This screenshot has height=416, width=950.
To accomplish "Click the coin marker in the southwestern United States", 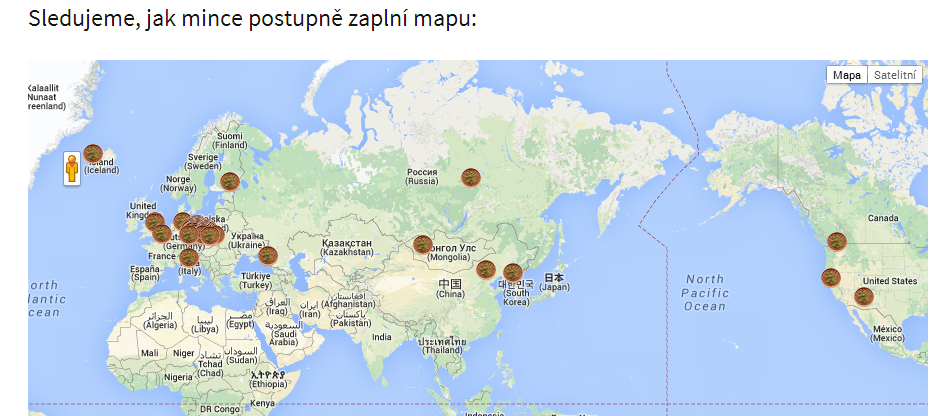I will coord(864,297).
